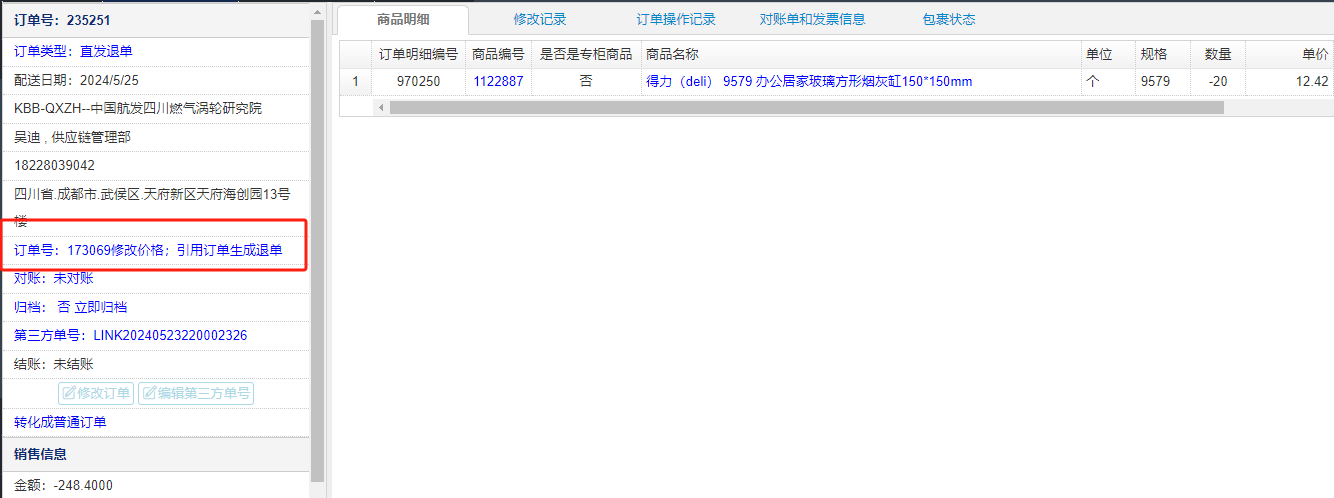
Task: Click the left arrow of horizontal scrollbar
Action: [x=379, y=107]
